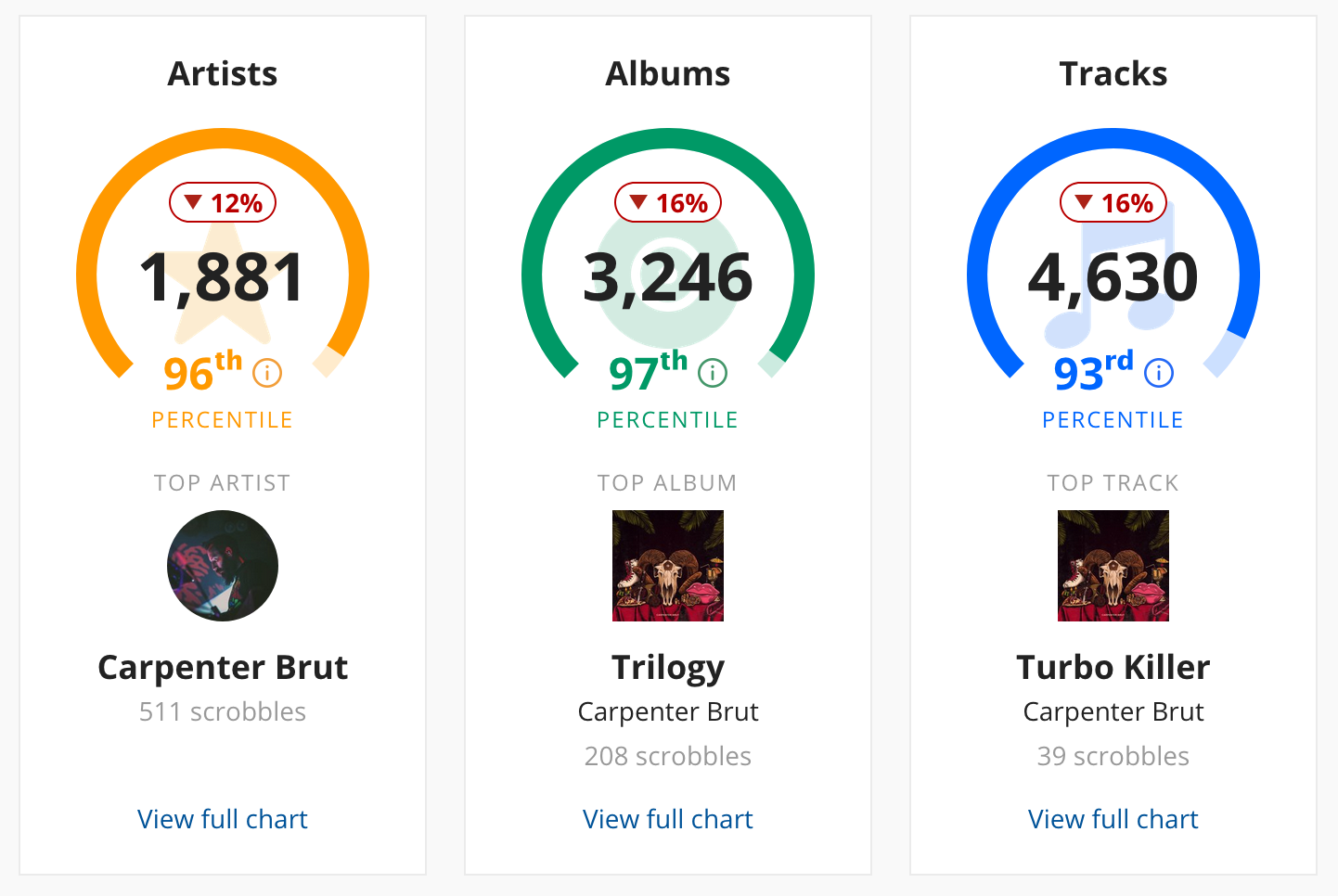View full chart for Albums

[668, 819]
